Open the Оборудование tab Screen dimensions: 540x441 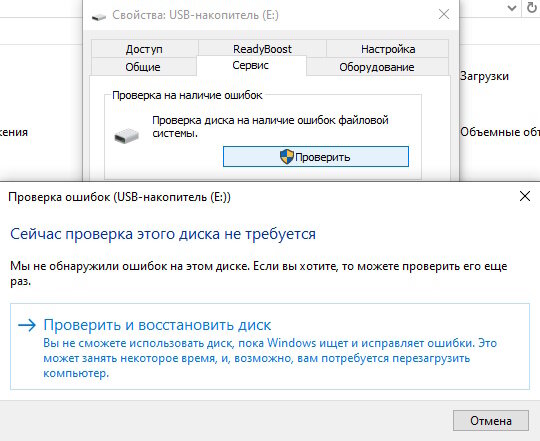point(377,67)
